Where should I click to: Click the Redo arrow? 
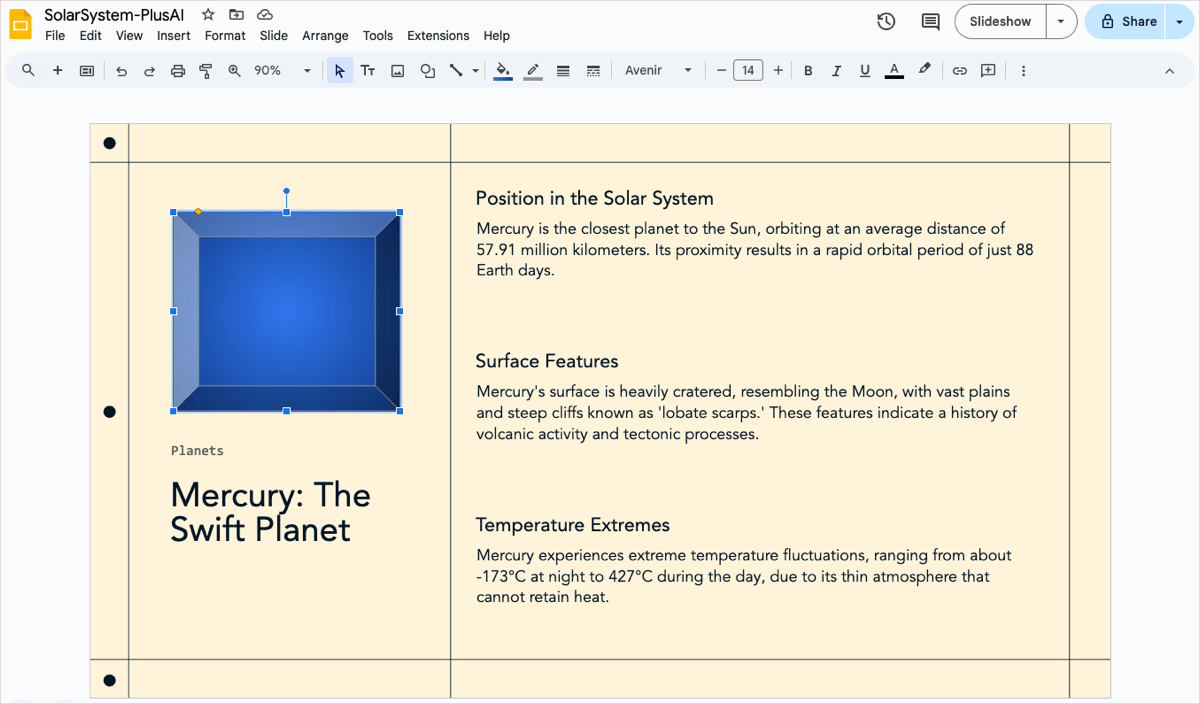pos(150,71)
